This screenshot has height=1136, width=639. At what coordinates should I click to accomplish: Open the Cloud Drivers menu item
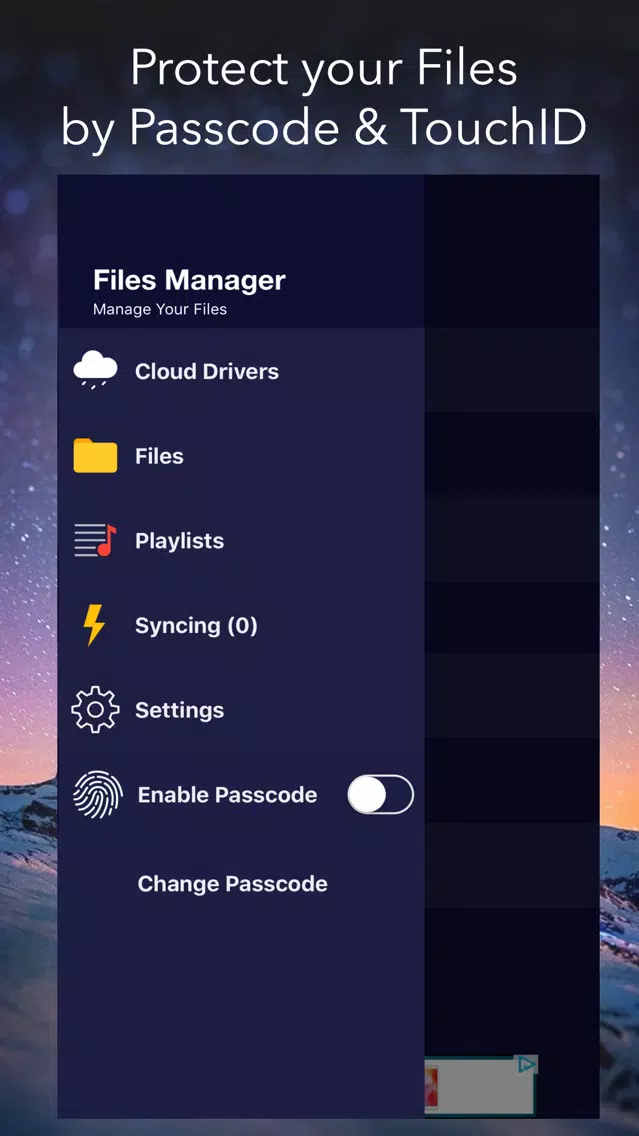pos(241,371)
